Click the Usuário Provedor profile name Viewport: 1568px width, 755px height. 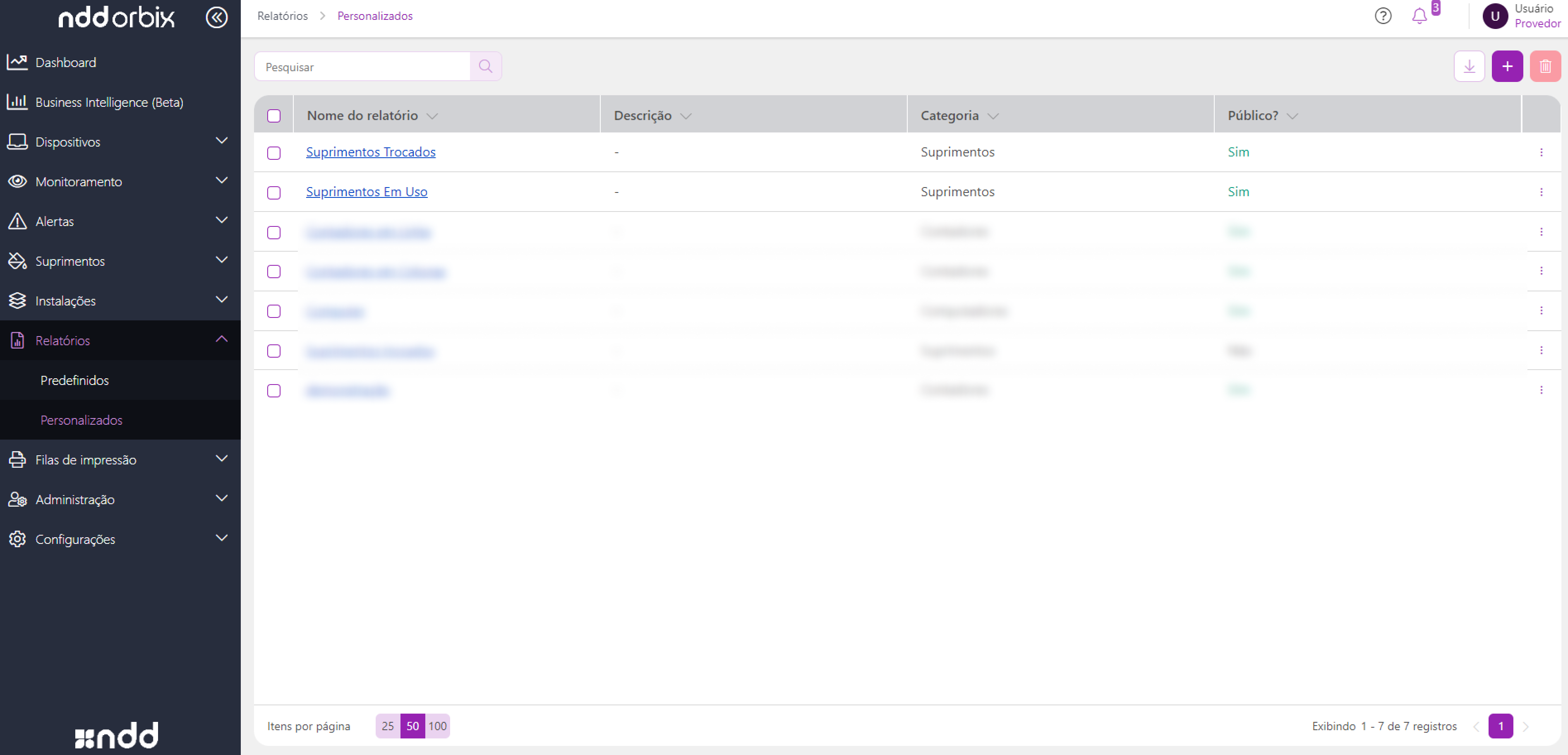(1537, 16)
